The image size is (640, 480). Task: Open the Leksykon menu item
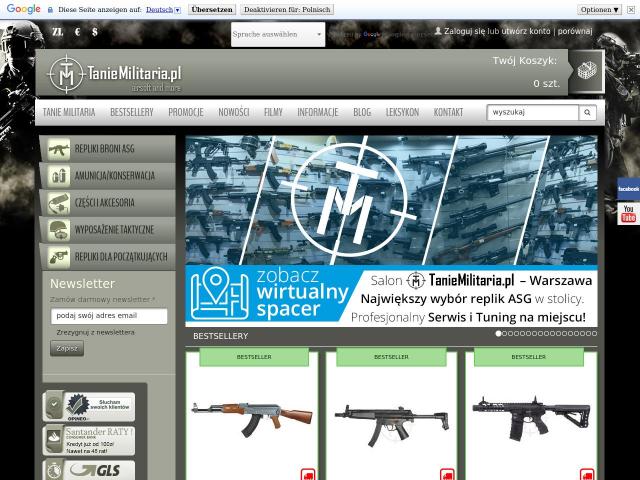(402, 112)
